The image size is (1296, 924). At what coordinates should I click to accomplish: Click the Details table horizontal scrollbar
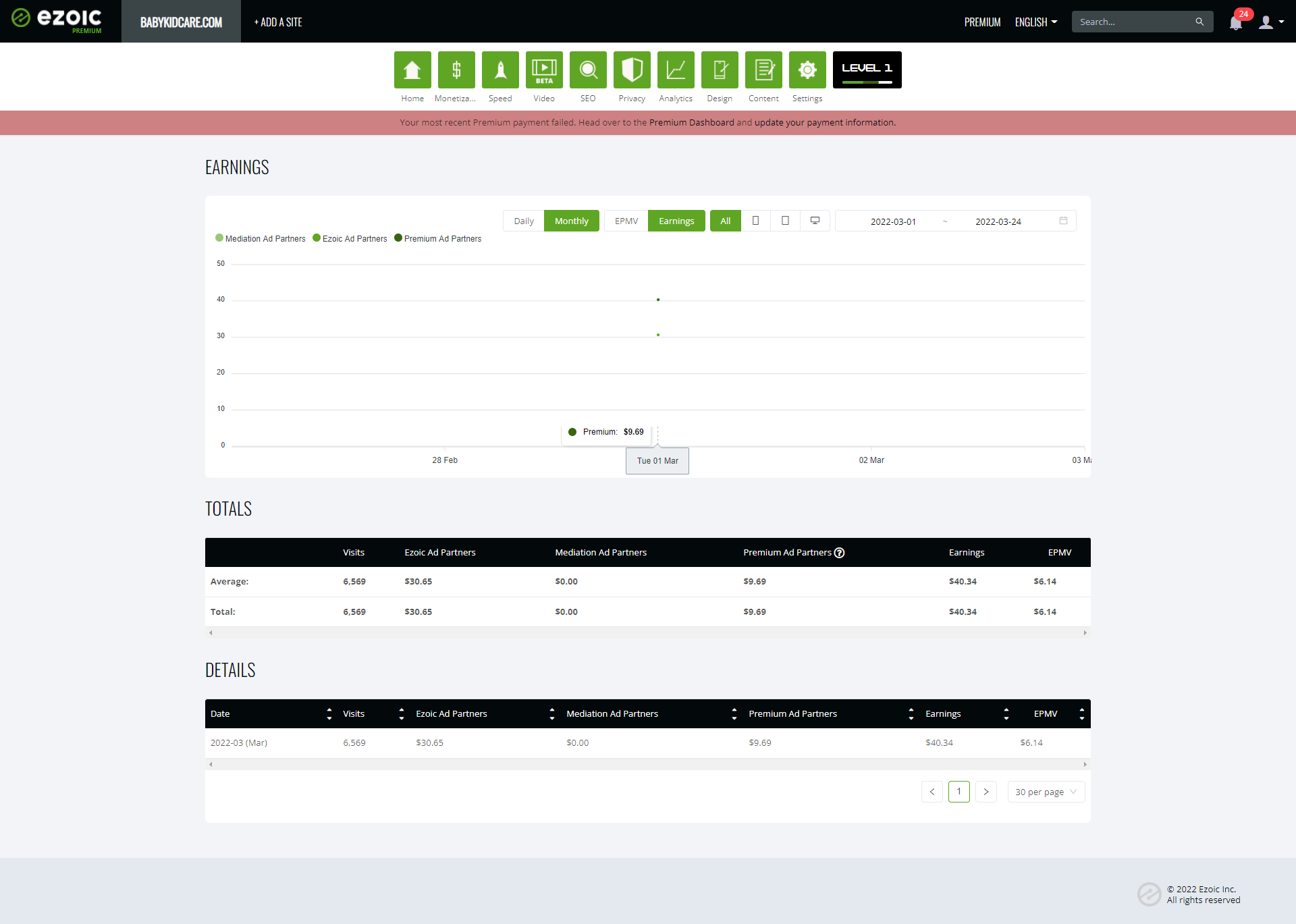(x=648, y=764)
